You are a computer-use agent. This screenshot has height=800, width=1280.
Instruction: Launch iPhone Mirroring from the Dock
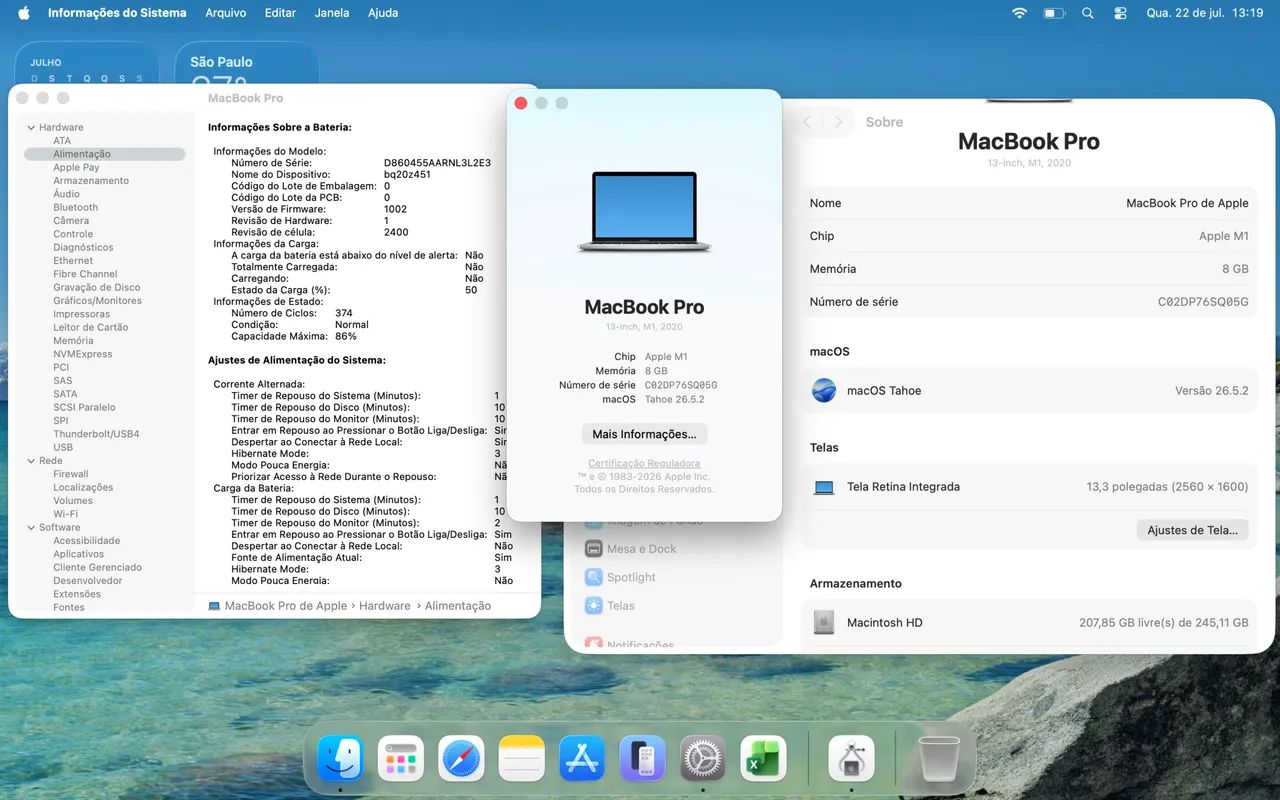[642, 758]
